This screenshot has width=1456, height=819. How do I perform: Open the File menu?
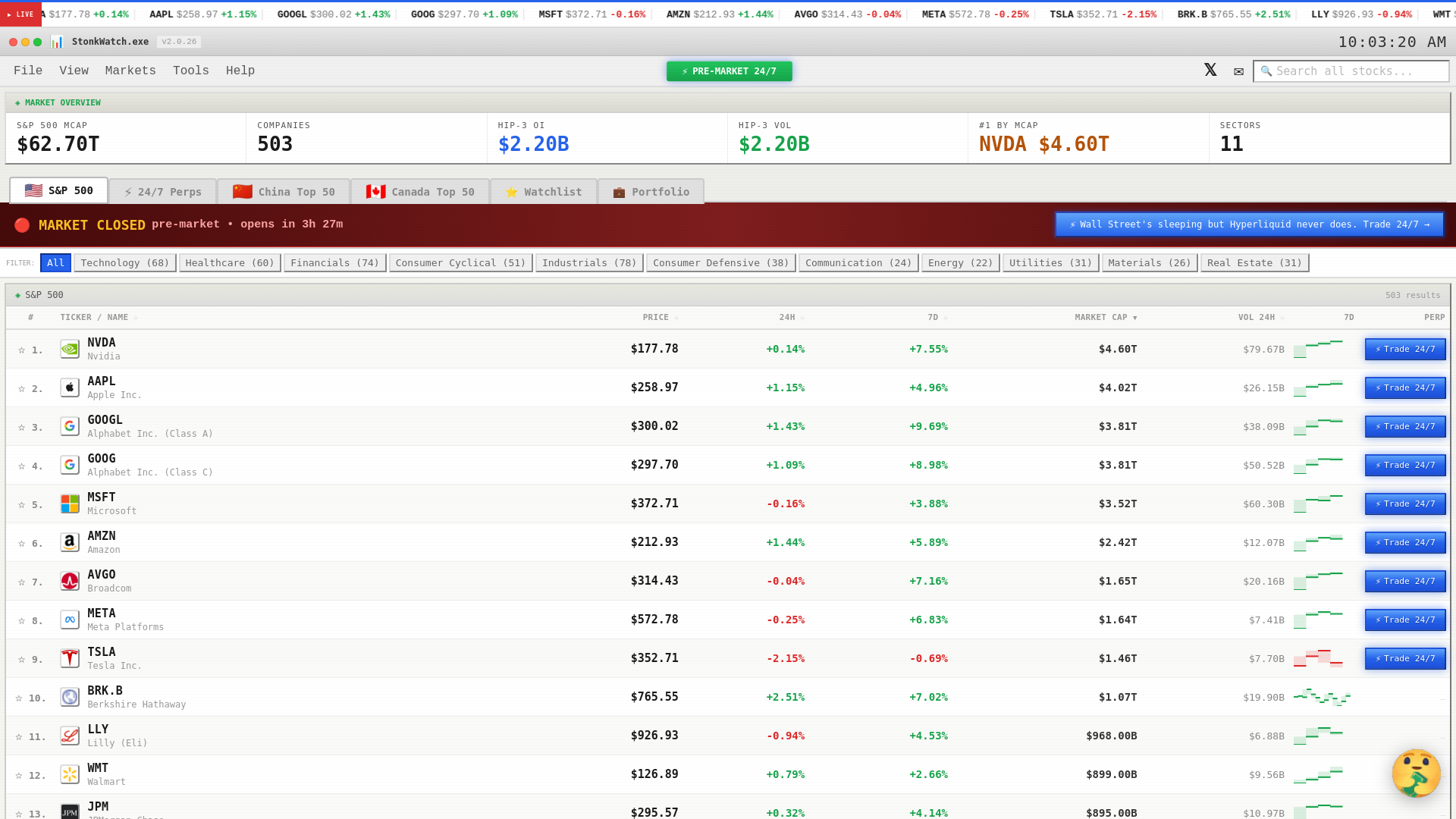tap(28, 71)
